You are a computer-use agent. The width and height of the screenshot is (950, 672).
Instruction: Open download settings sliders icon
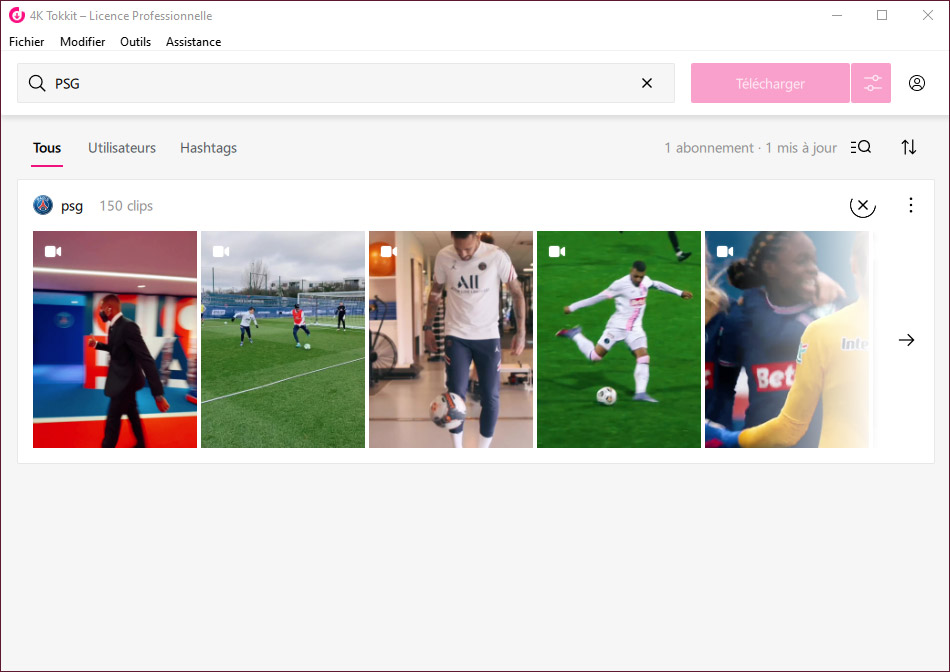tap(871, 83)
